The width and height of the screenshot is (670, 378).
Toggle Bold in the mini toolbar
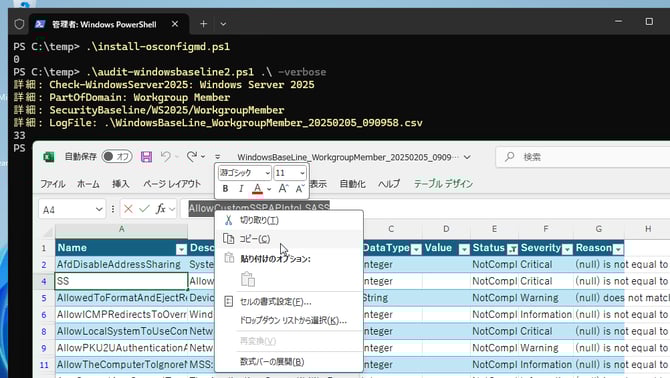(x=225, y=189)
